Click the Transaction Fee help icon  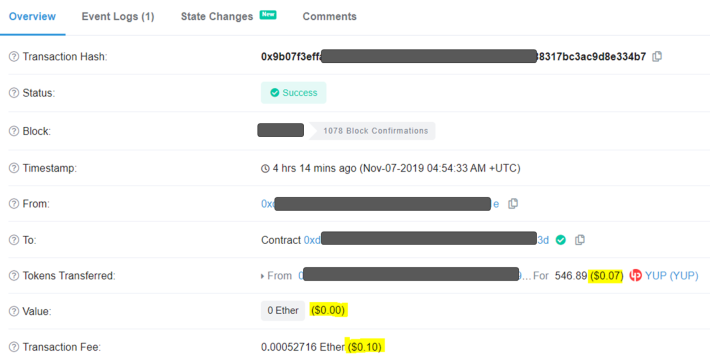coord(14,347)
